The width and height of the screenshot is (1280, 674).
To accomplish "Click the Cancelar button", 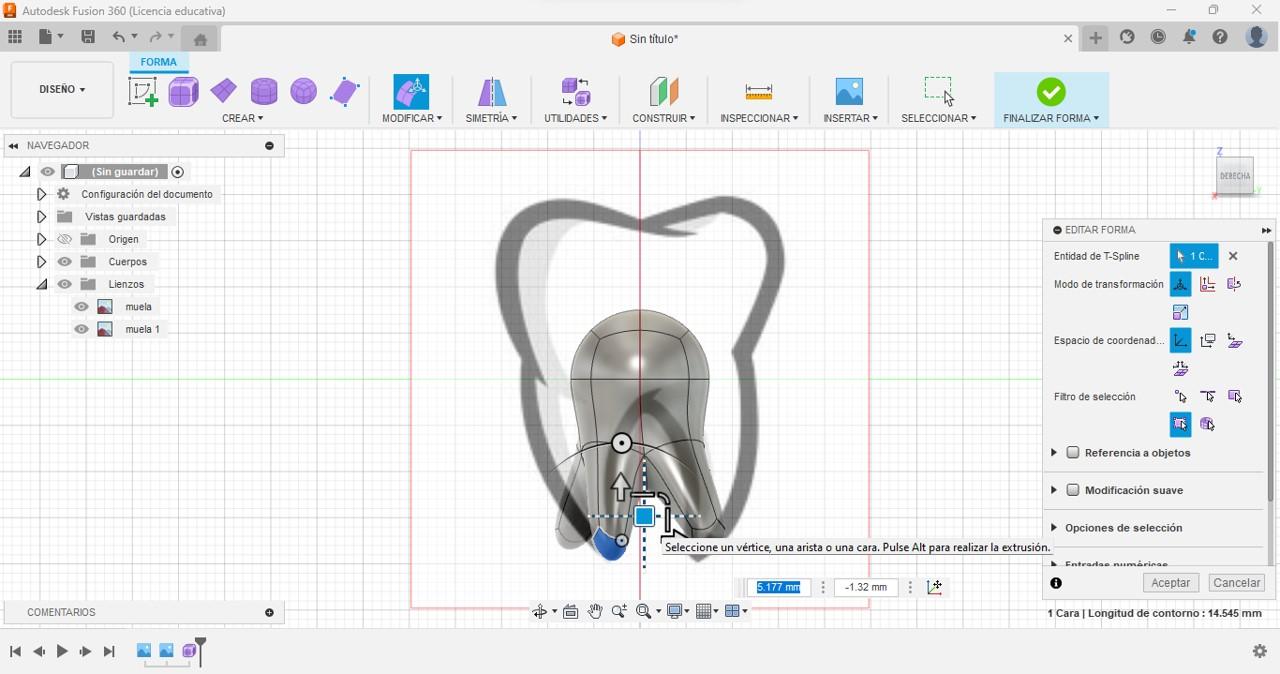I will (1237, 583).
